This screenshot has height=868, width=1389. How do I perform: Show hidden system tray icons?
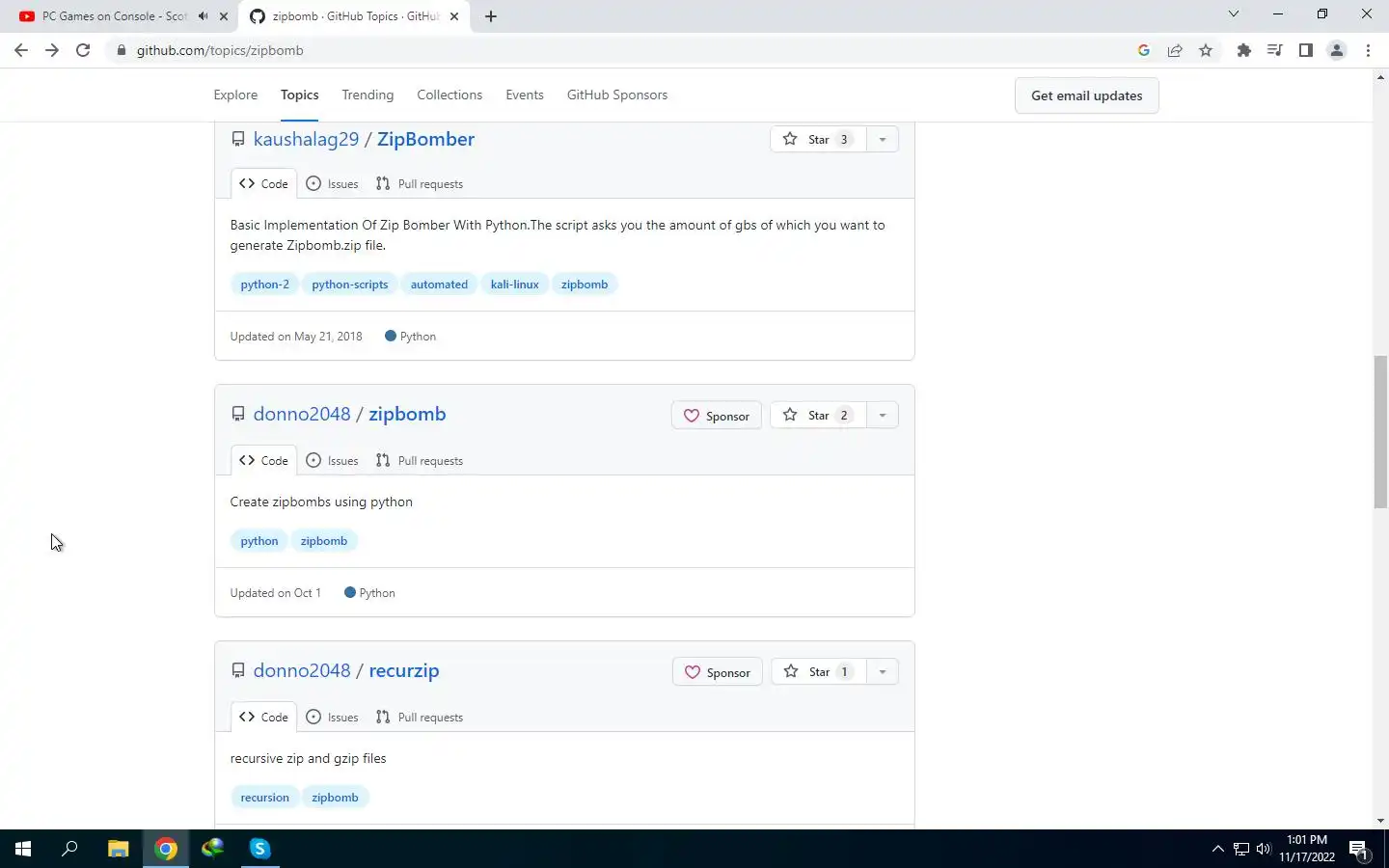pyautogui.click(x=1217, y=849)
